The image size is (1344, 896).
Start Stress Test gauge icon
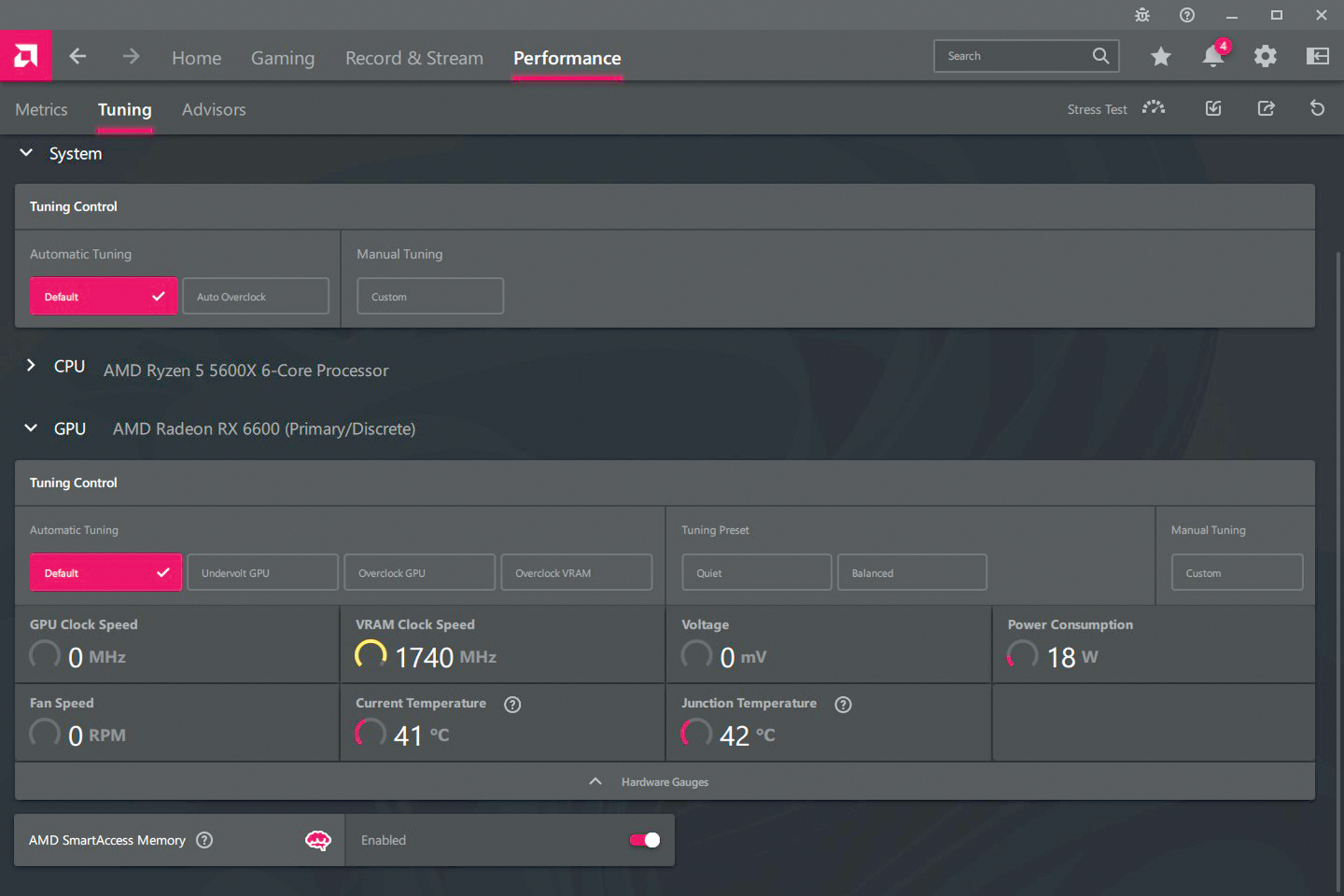(x=1153, y=108)
